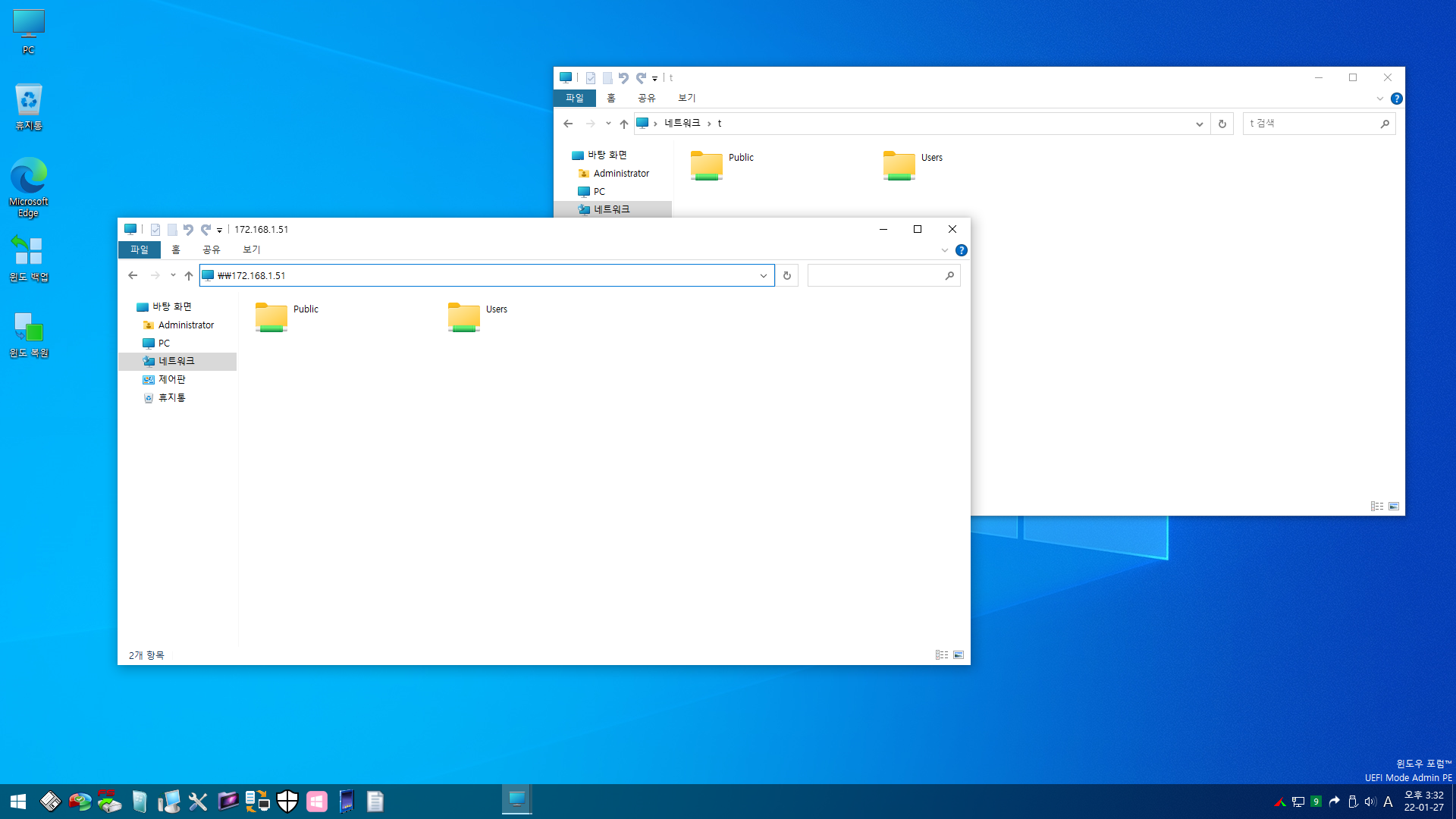Viewport: 1456px width, 819px height.
Task: Expand the ribbon in 172.168.1.51 window
Action: (x=945, y=250)
